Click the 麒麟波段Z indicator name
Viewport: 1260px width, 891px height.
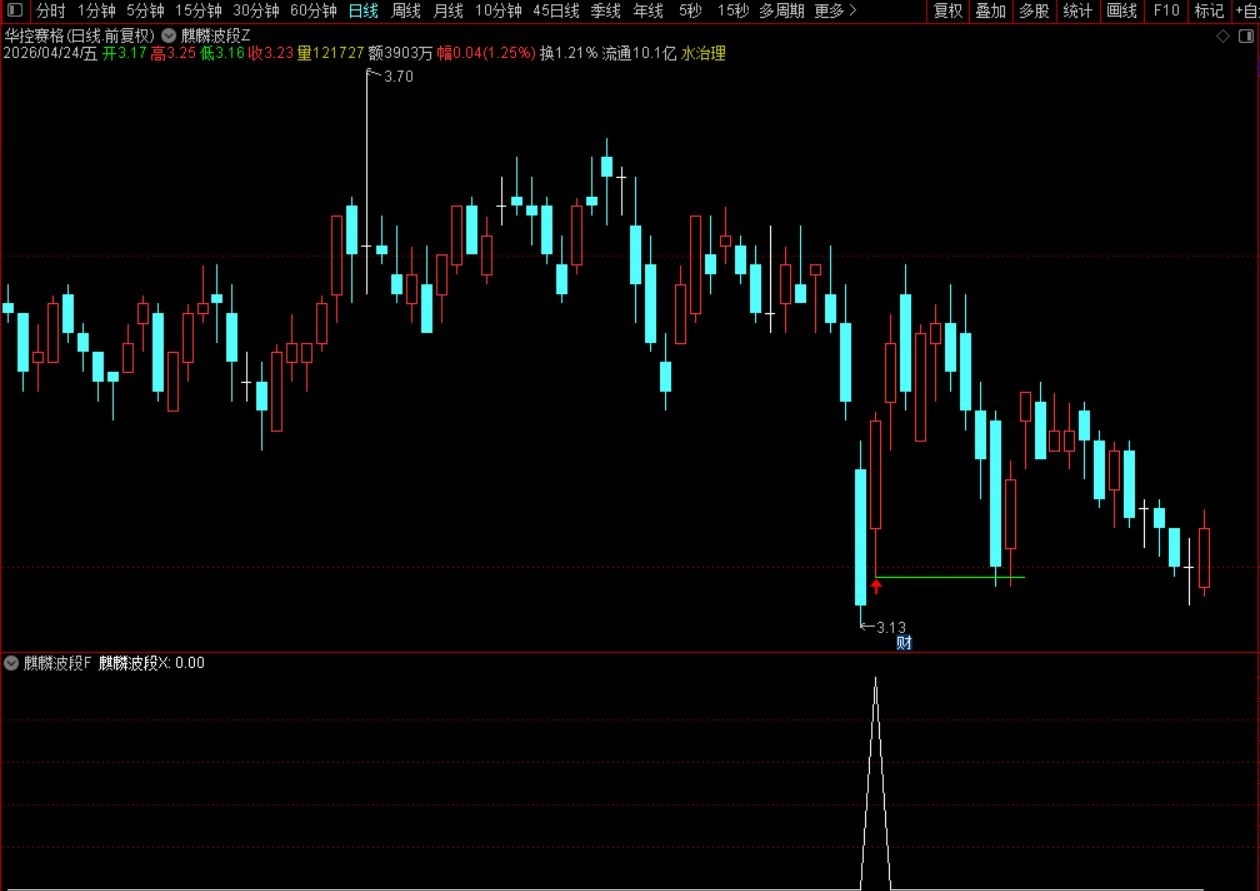tap(216, 35)
